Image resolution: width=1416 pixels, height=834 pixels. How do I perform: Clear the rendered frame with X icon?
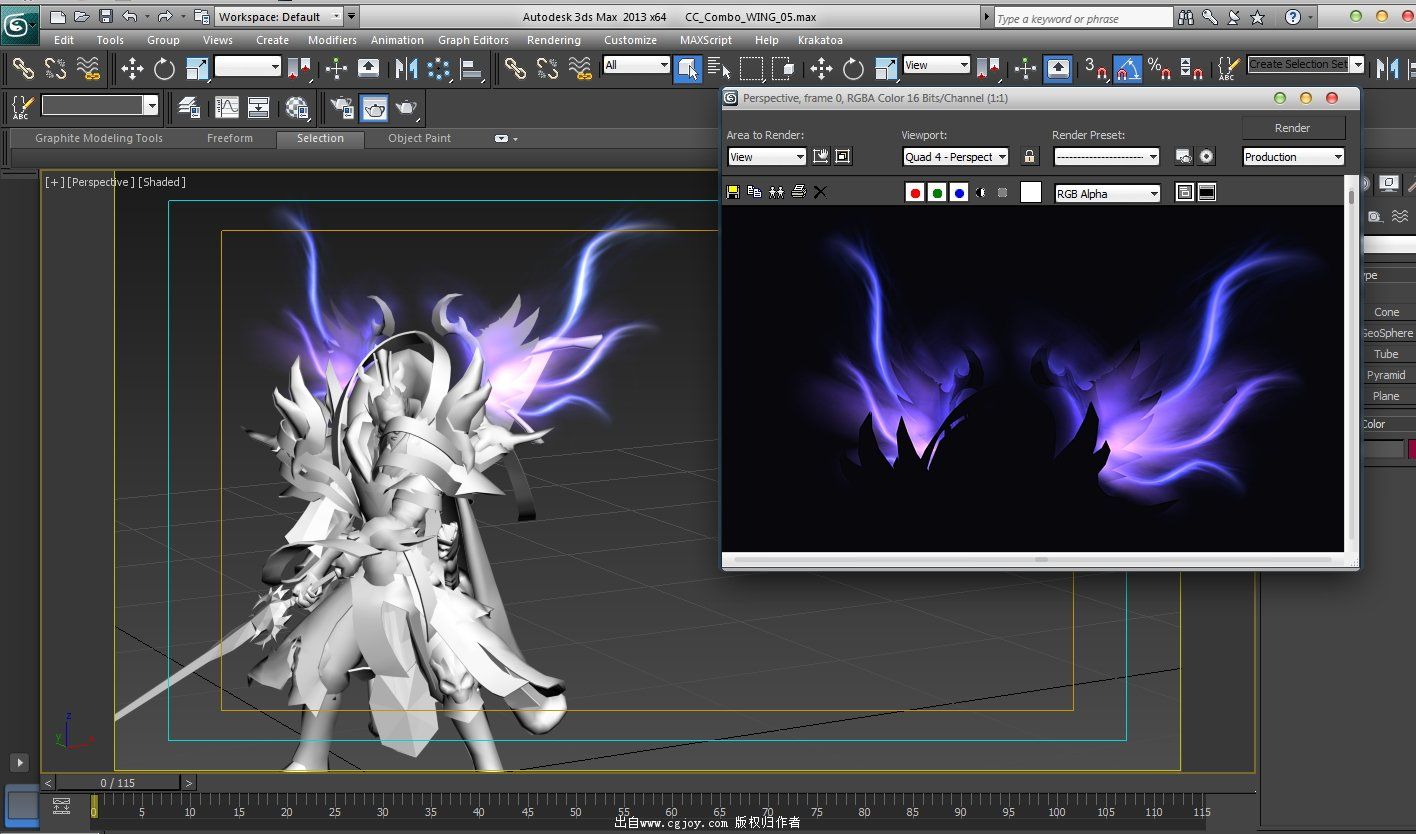(821, 192)
